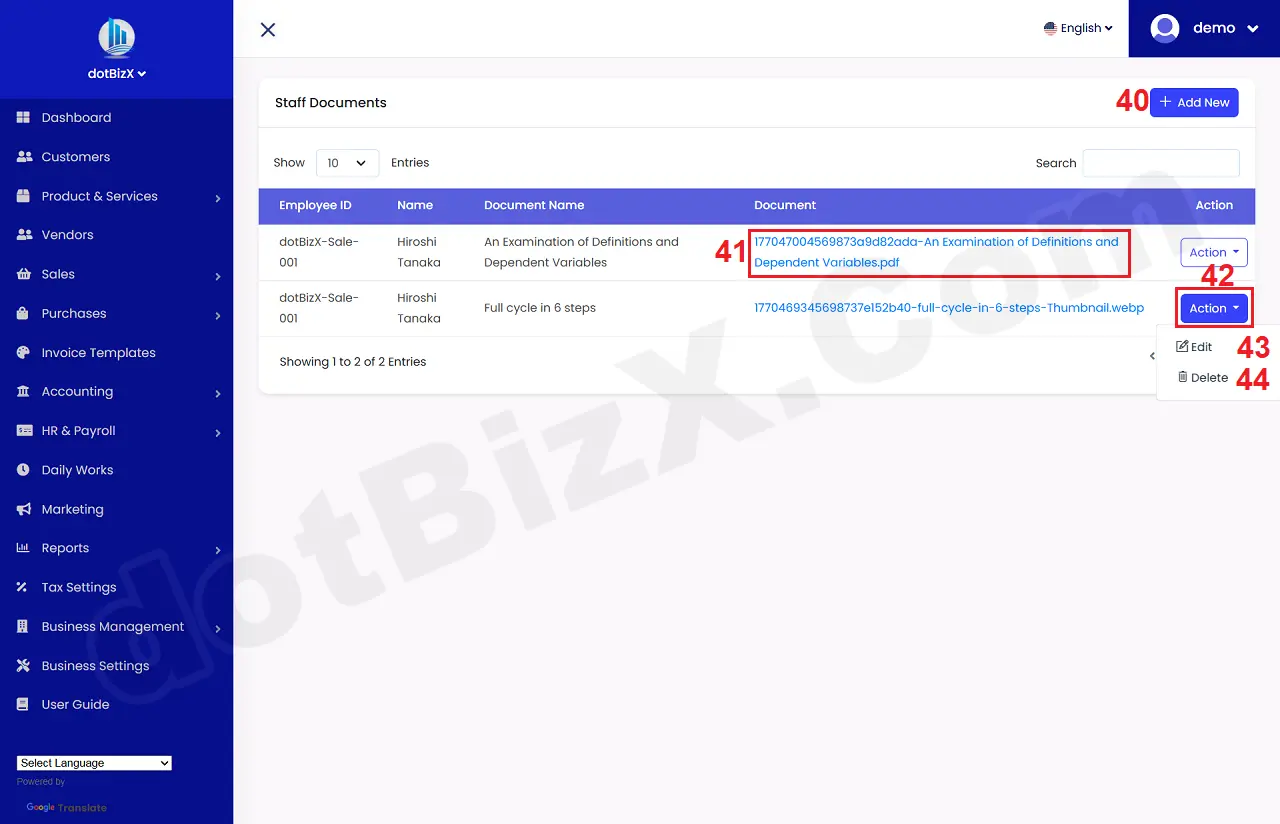Open the Full cycle in 6 steps document link
Viewport: 1280px width, 824px height.
pos(948,308)
